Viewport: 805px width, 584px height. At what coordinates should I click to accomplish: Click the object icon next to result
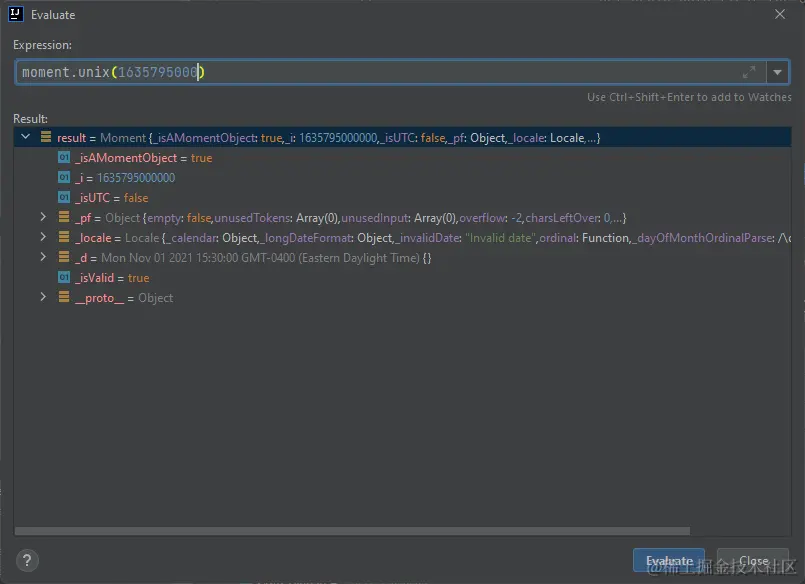[x=46, y=137]
